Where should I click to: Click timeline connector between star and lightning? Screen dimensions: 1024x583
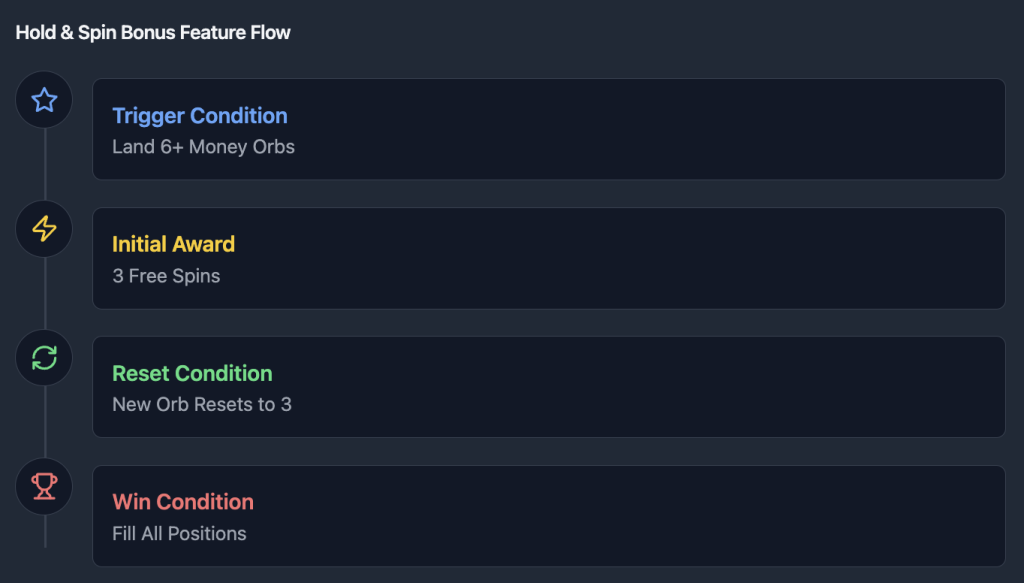(44, 164)
